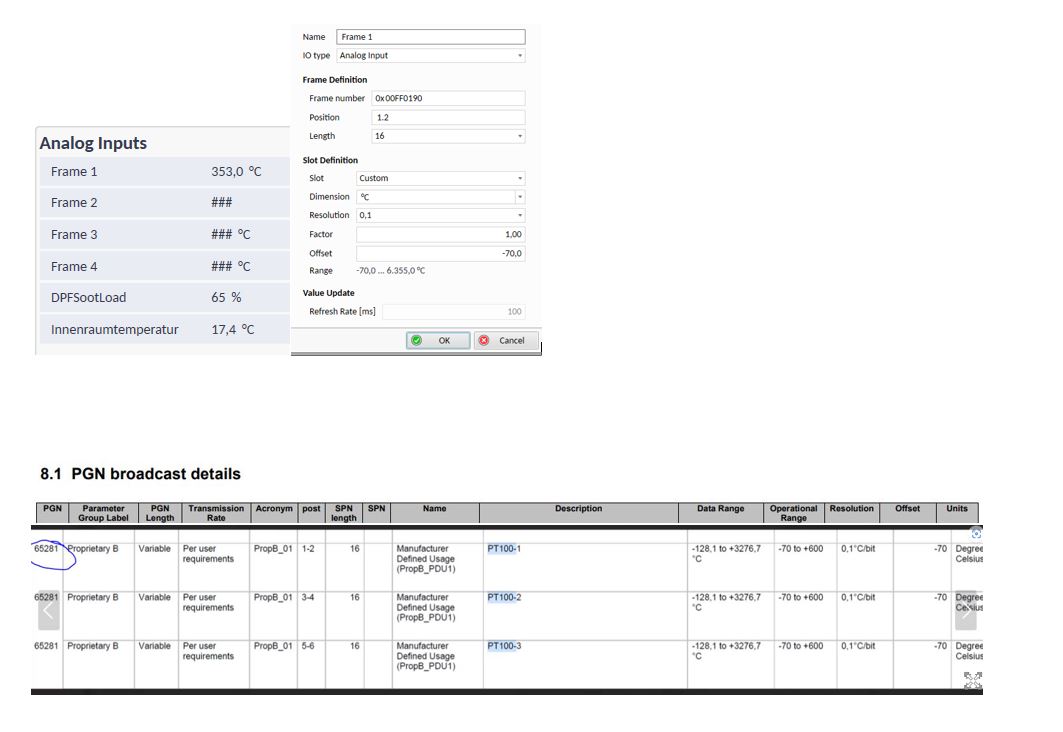Click the Range text -70,0 ... 6.355,0 °C
This screenshot has height=732, width=1063.
[390, 270]
